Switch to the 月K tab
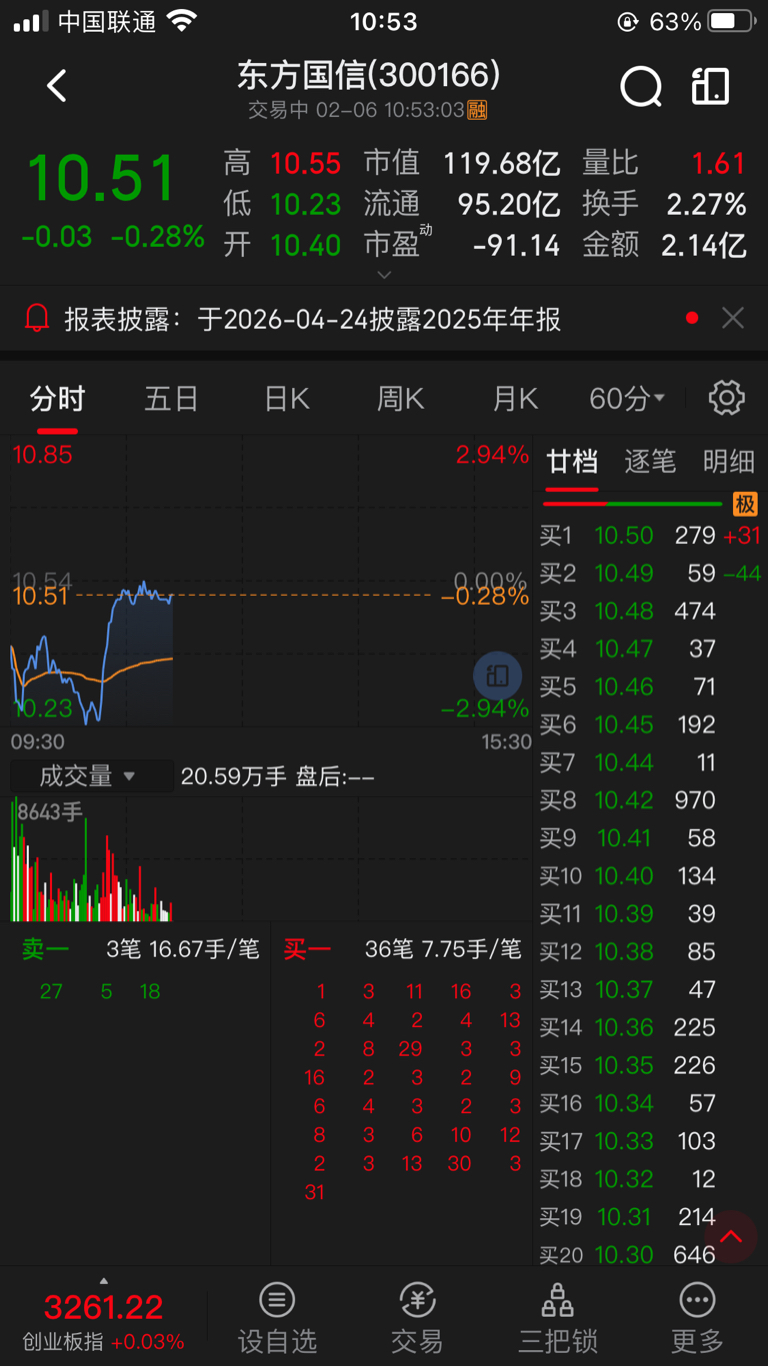768x1367 pixels. tap(515, 399)
